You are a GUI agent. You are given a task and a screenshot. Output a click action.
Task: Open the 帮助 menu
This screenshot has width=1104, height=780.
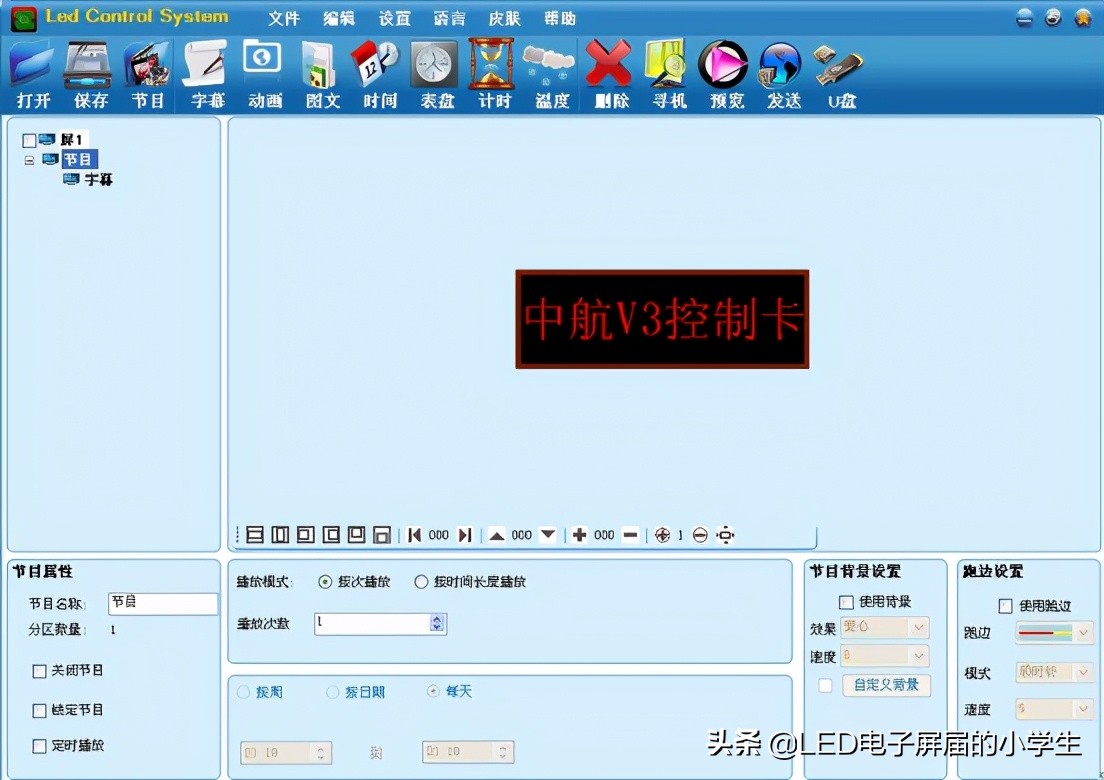(x=560, y=17)
